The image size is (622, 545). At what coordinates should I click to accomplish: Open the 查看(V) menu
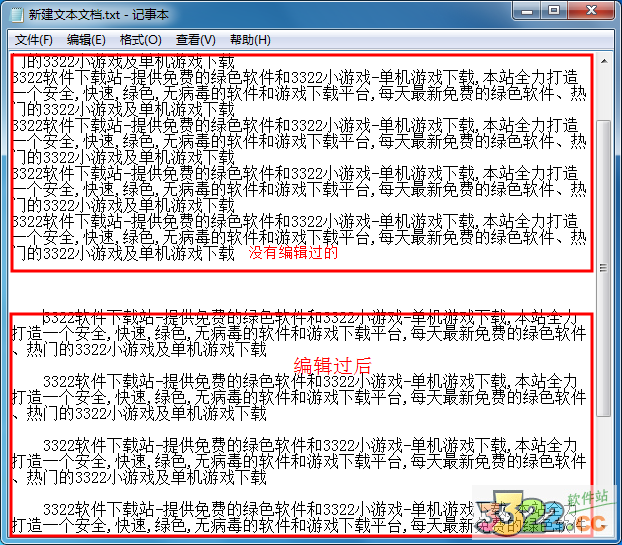point(196,40)
